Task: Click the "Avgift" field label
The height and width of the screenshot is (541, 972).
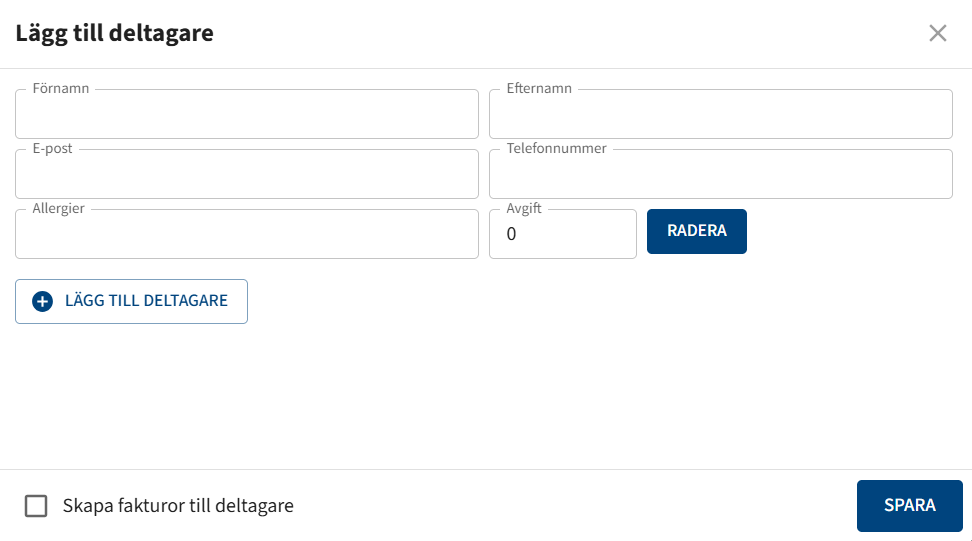Action: click(x=524, y=209)
